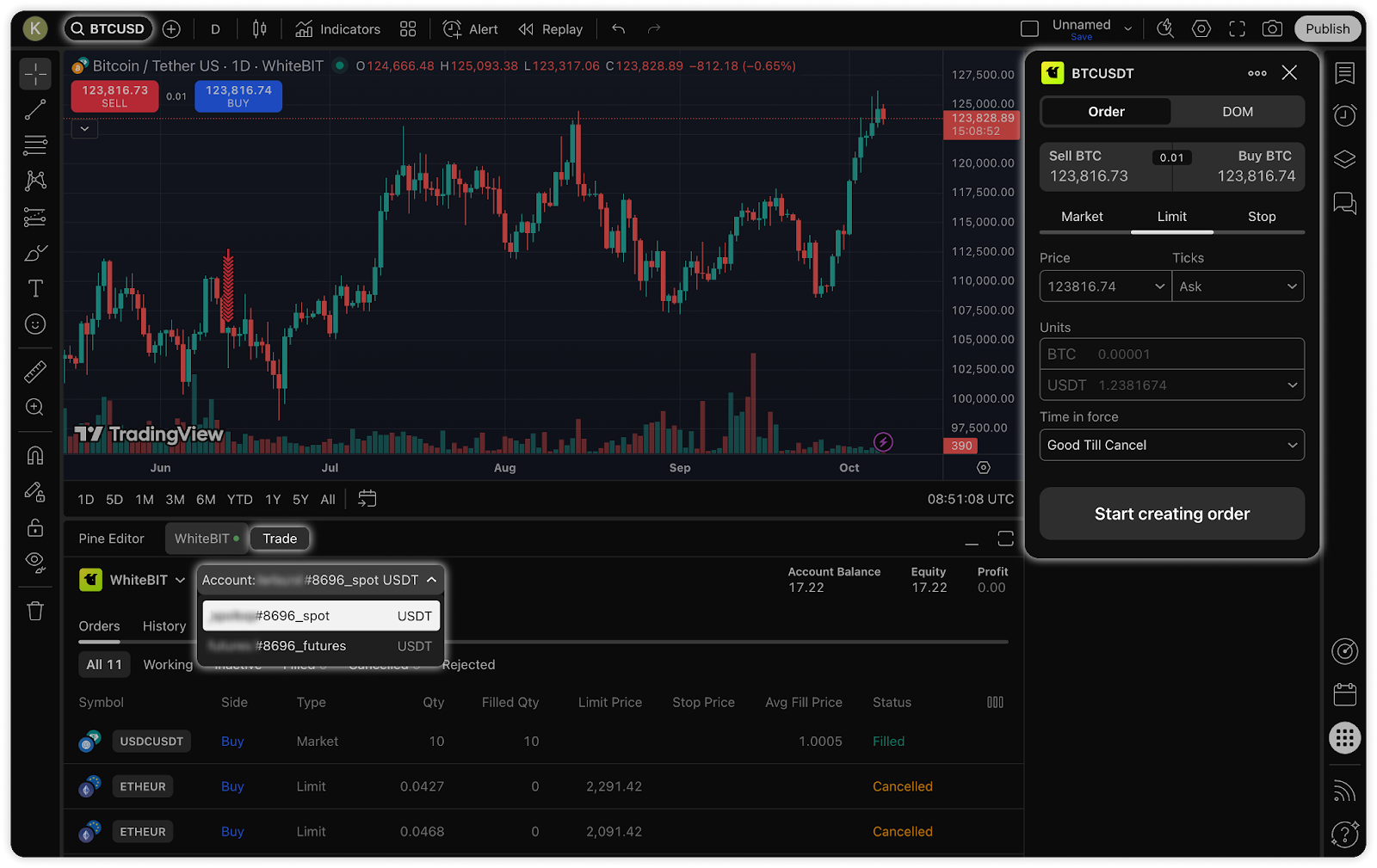
Task: Open the Ticks Ask dropdown
Action: pos(1238,286)
